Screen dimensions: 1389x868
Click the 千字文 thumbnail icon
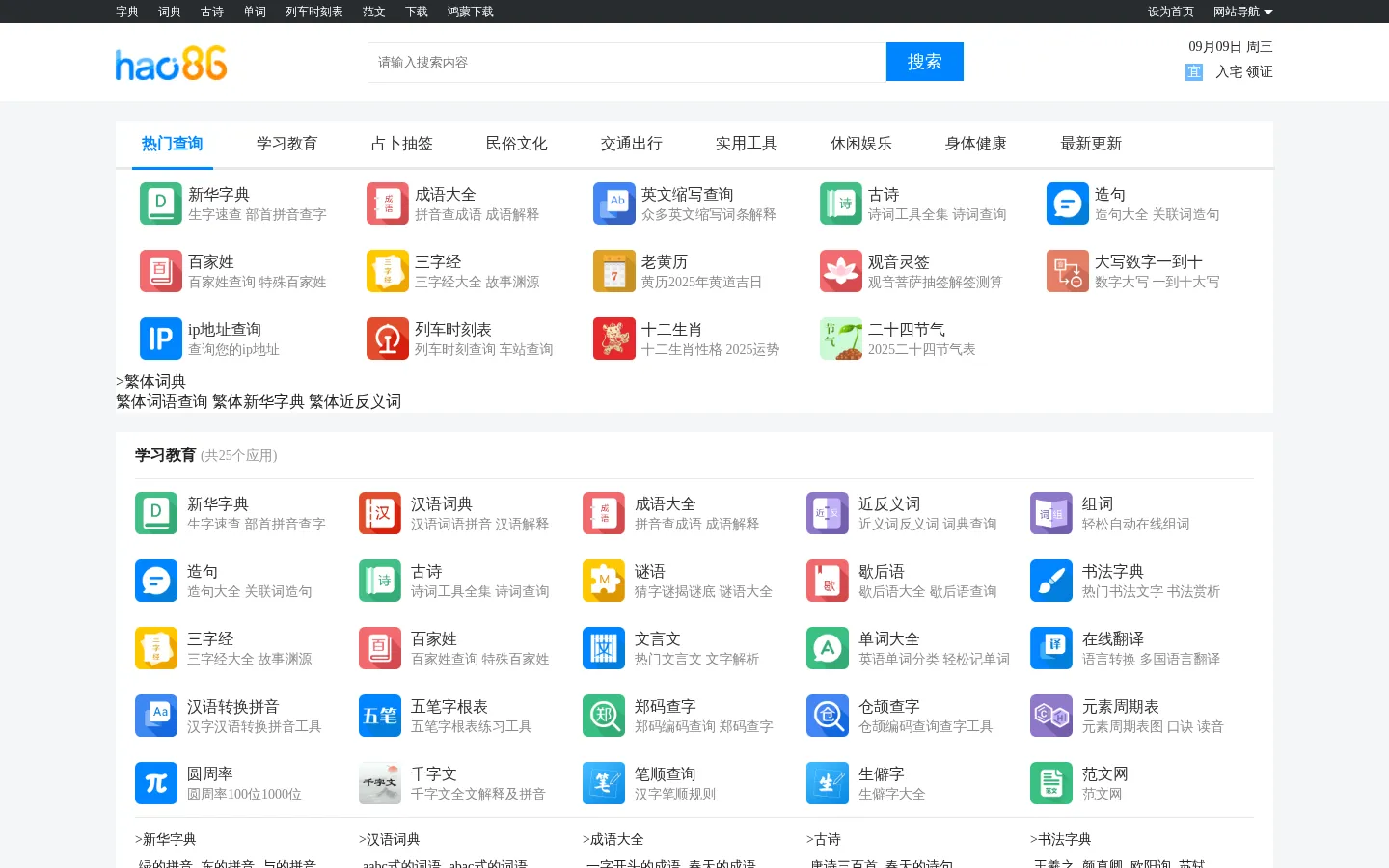(380, 783)
